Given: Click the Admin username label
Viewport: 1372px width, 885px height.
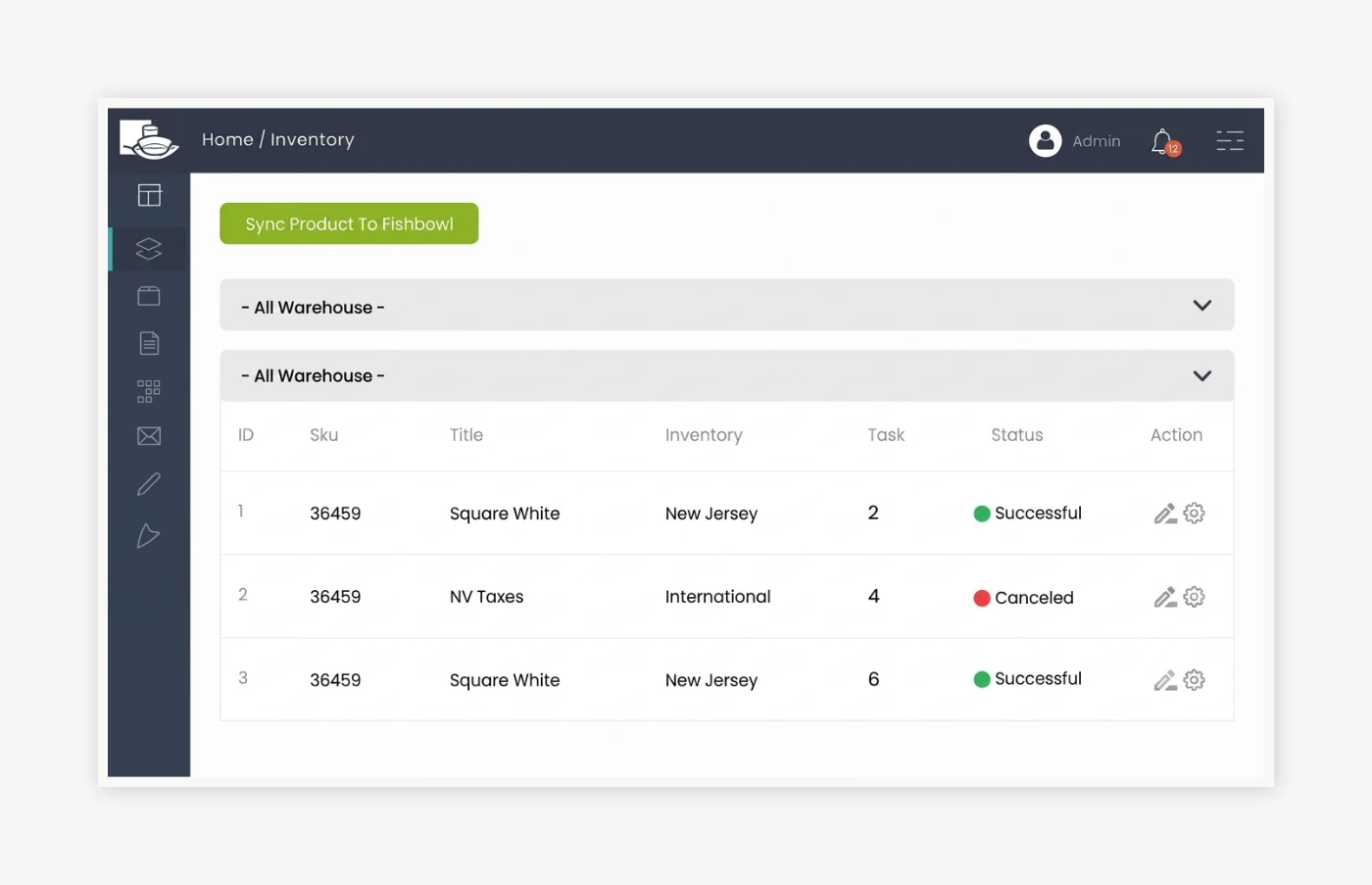Looking at the screenshot, I should pos(1097,141).
